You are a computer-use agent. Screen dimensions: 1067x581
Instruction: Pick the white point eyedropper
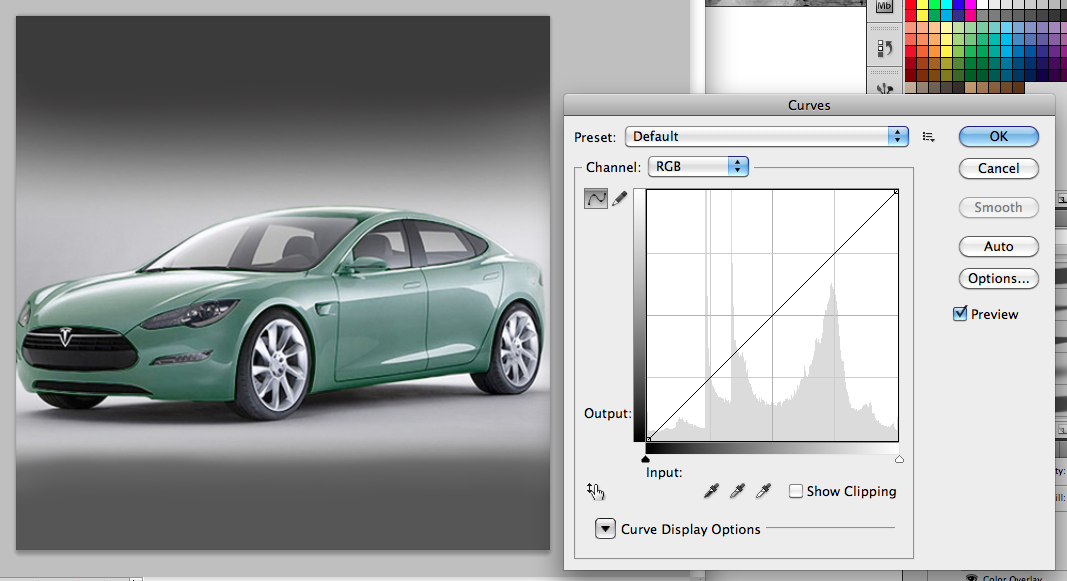(763, 491)
